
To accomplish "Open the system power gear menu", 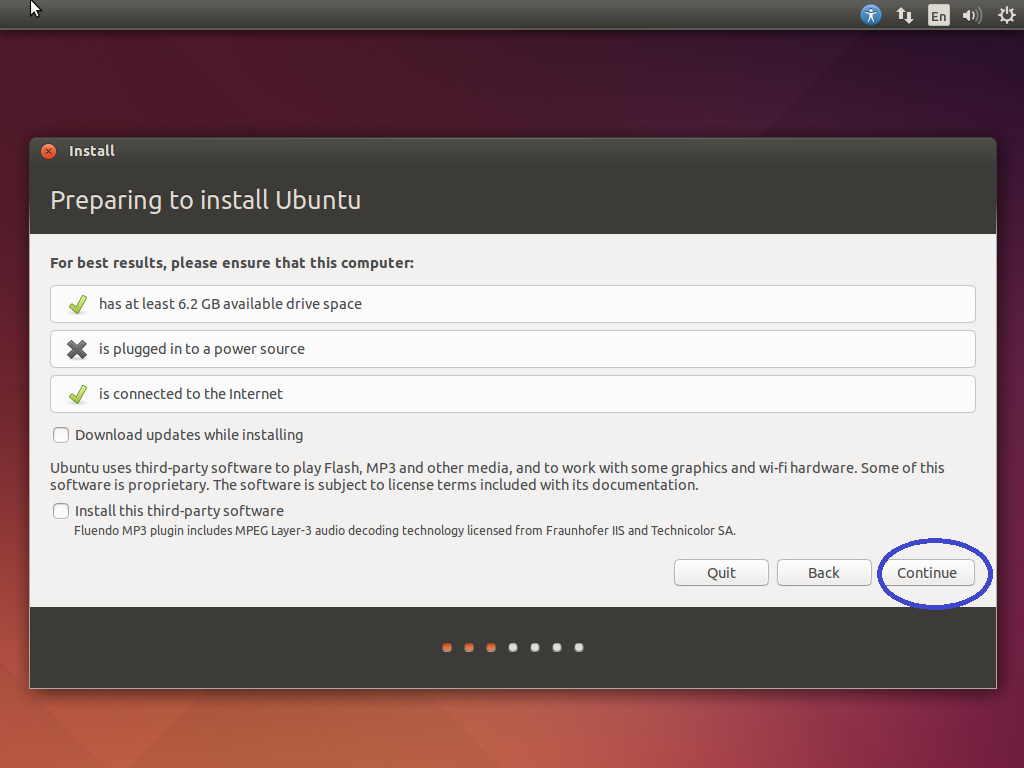I will (x=1006, y=15).
